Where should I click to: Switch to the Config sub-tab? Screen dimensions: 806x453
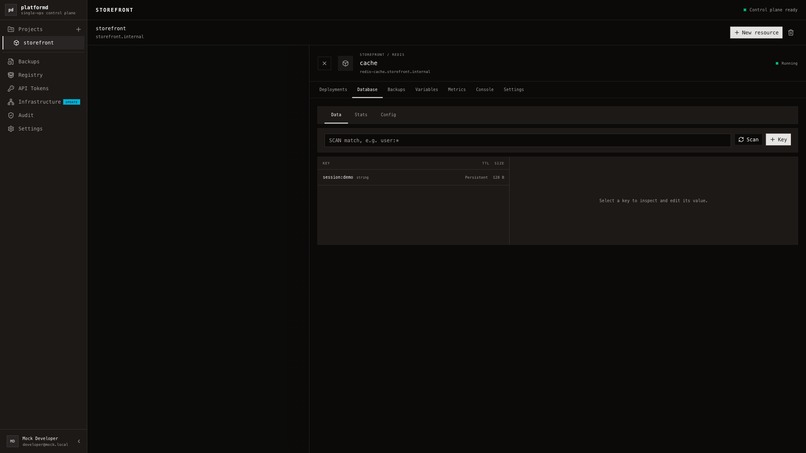pyautogui.click(x=388, y=115)
